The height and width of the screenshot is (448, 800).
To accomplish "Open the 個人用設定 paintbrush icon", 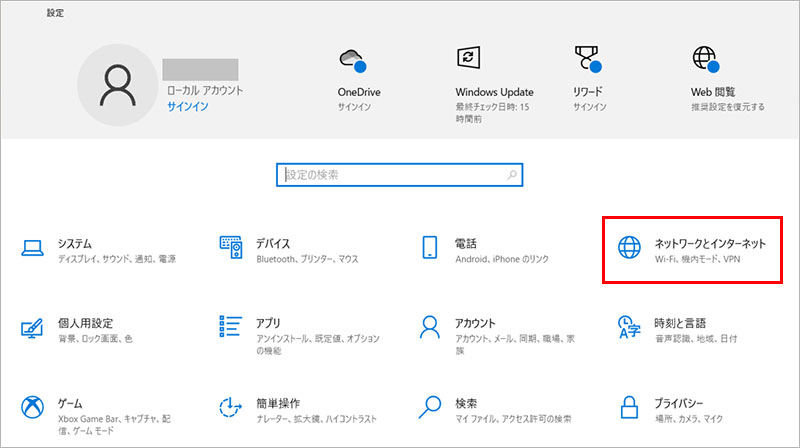I will click(32, 327).
